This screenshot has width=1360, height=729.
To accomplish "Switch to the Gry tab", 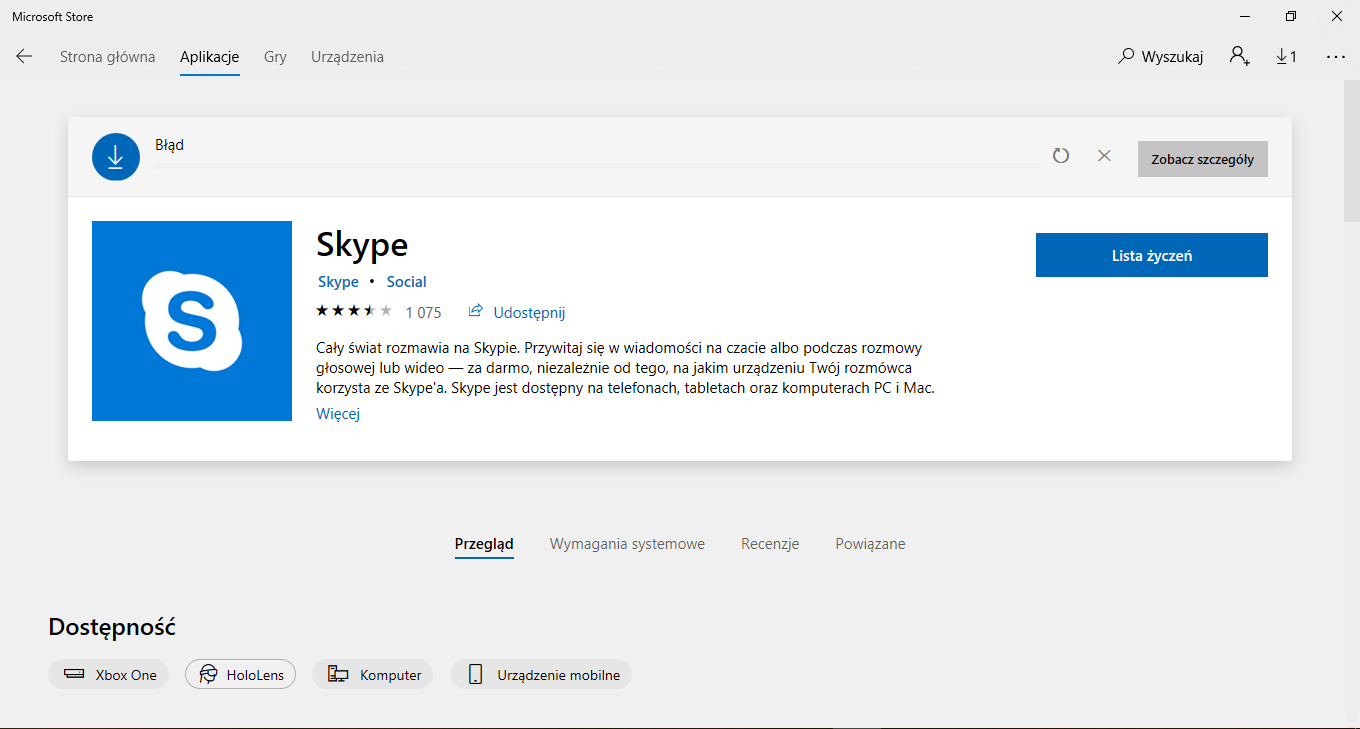I will pos(275,57).
